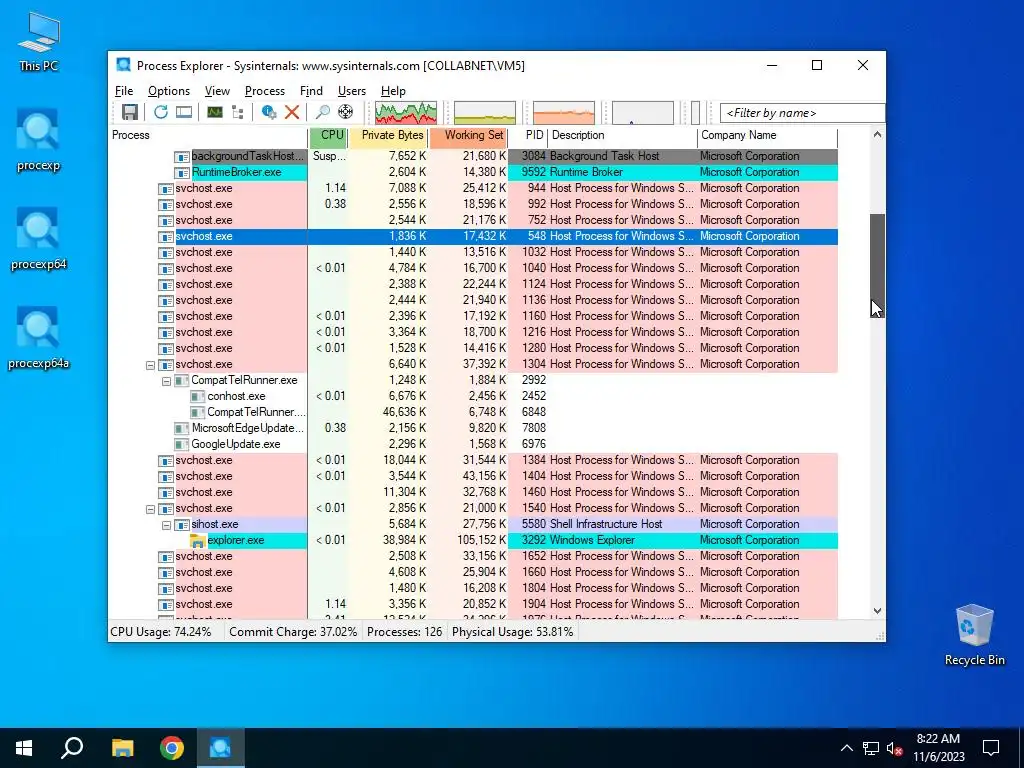This screenshot has height=768, width=1024.
Task: Toggle the process tree view icon
Action: 238,112
